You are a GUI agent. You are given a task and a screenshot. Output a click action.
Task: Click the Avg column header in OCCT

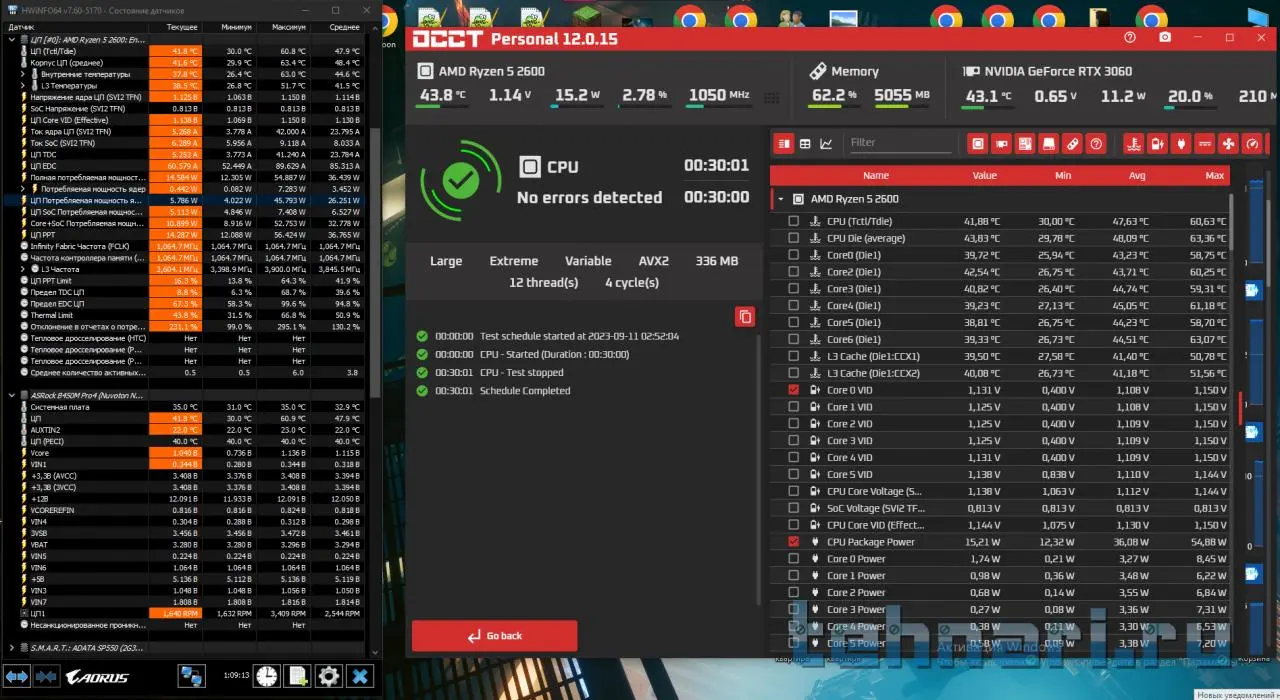point(1137,176)
